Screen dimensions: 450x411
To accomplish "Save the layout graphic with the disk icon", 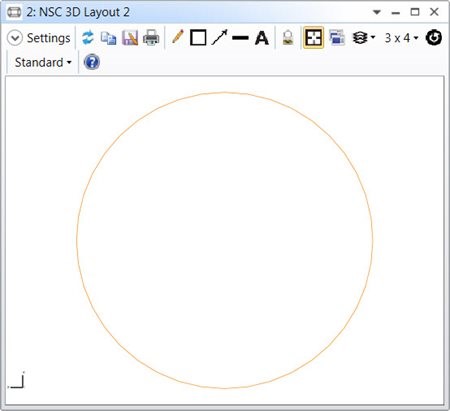I will 130,38.
